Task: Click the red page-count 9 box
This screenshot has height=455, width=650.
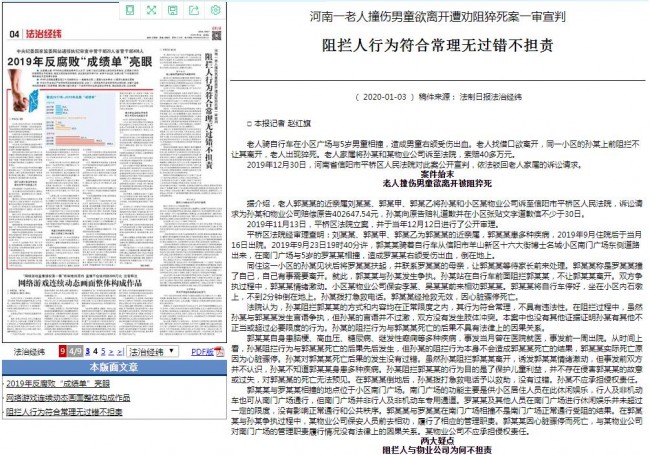Action: coord(63,351)
